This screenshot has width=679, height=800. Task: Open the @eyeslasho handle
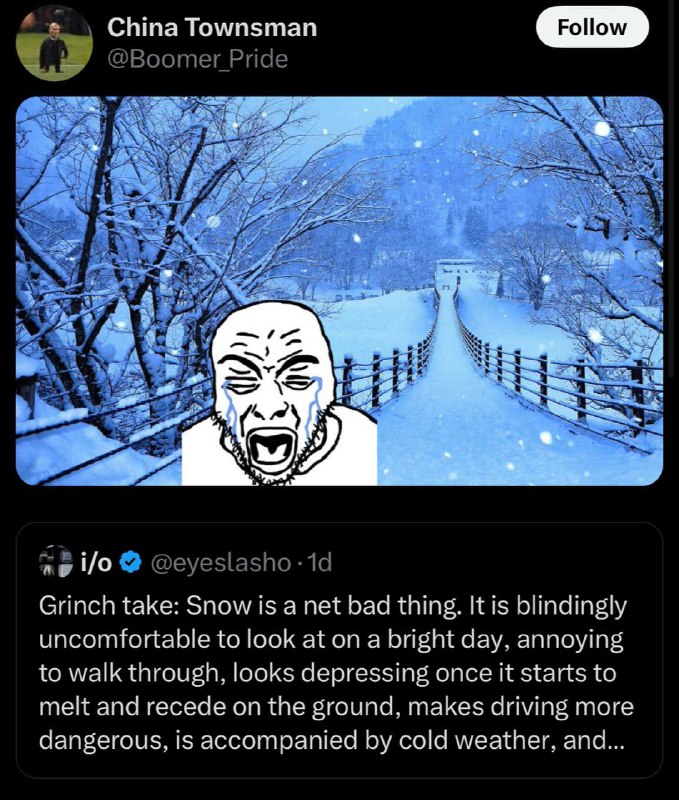point(220,562)
